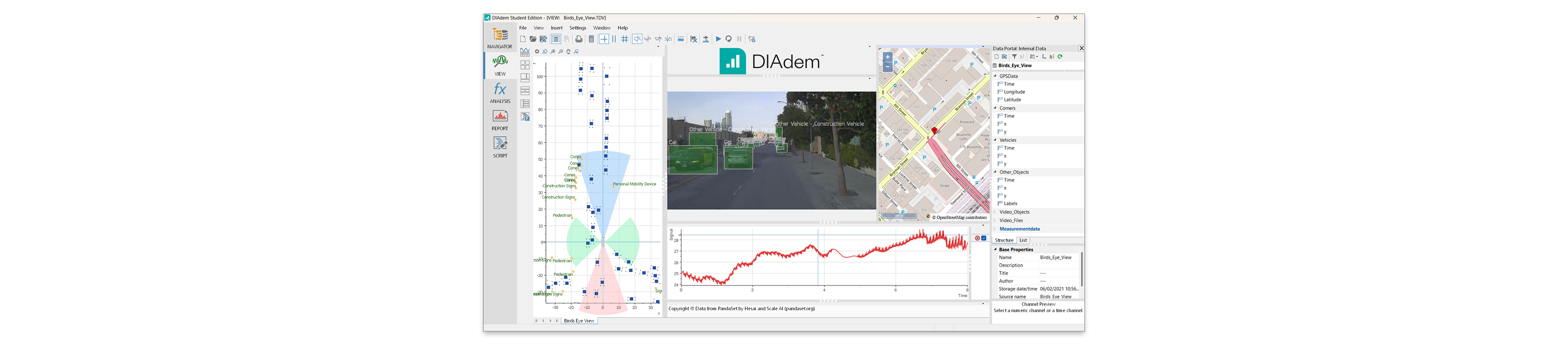Select the band cursor tool
This screenshot has width=1568, height=345.
[x=614, y=39]
